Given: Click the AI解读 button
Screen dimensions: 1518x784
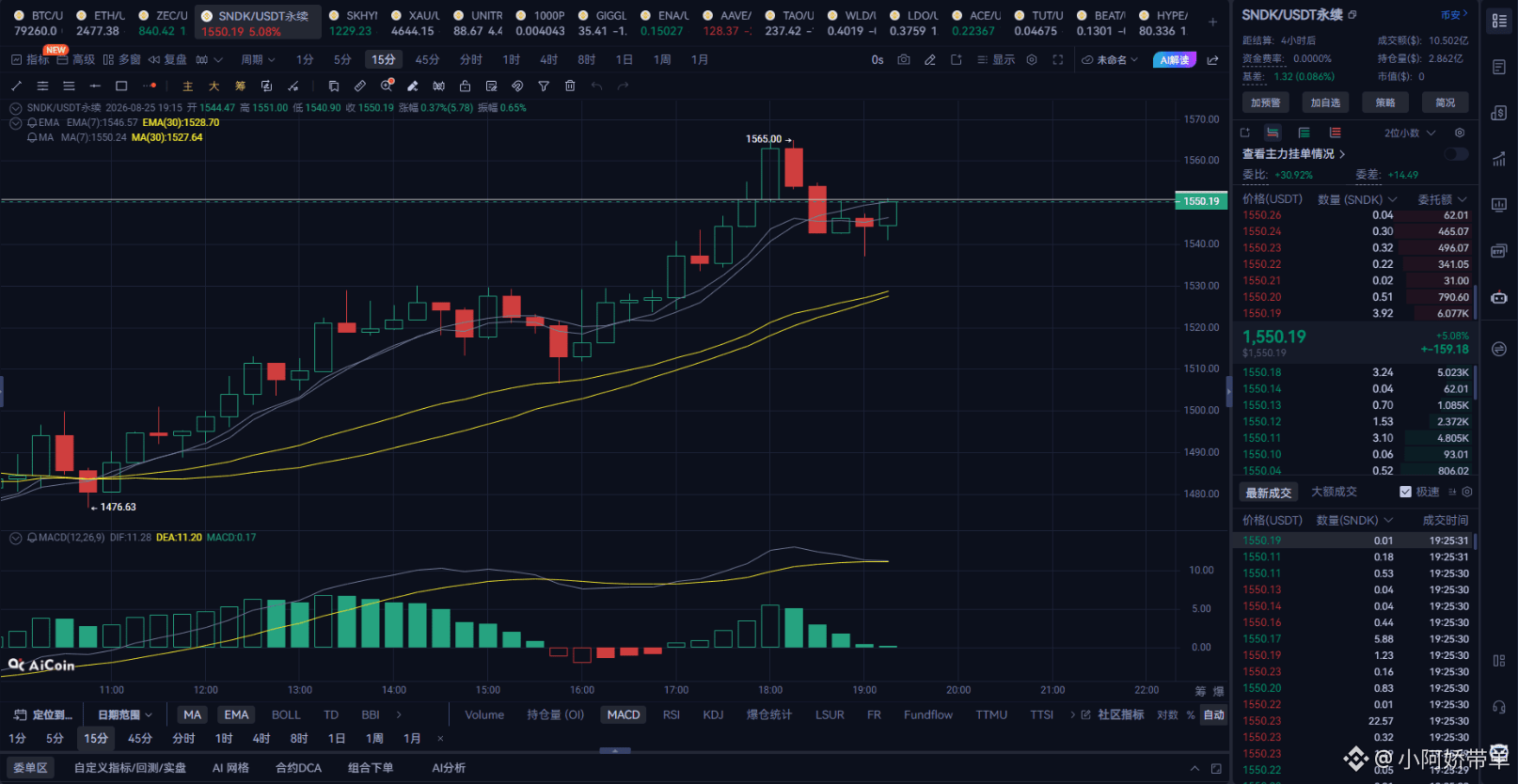Looking at the screenshot, I should pyautogui.click(x=1175, y=59).
